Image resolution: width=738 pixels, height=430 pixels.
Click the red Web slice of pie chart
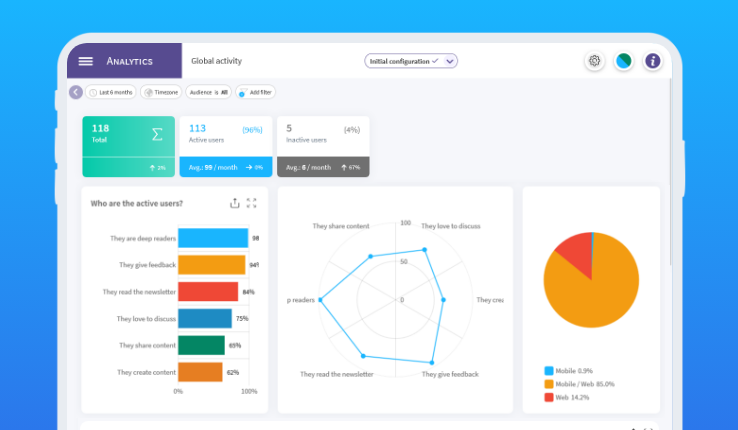pos(578,253)
